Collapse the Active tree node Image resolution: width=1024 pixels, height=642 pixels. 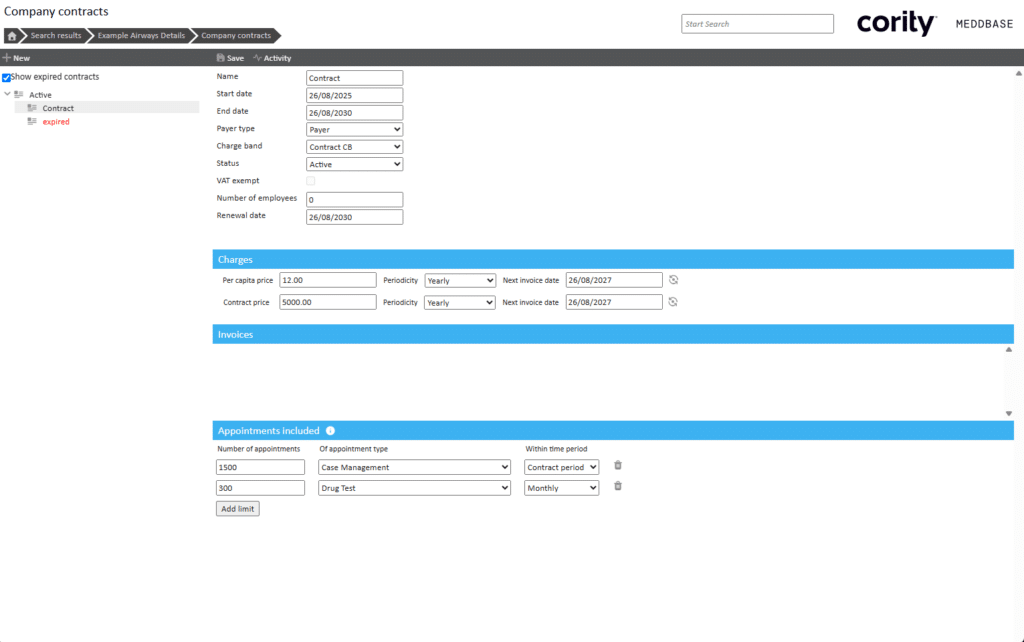[x=7, y=94]
